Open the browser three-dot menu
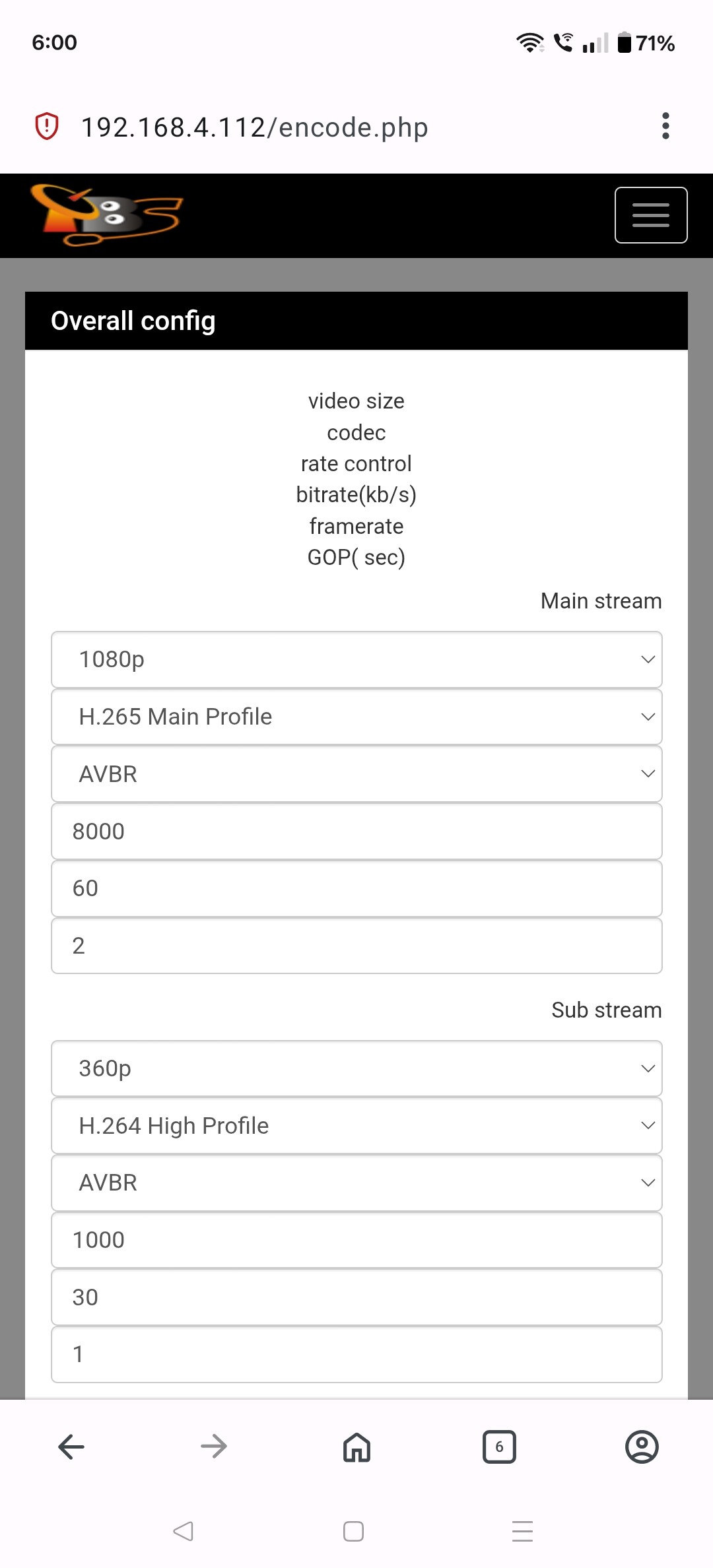 pos(665,126)
